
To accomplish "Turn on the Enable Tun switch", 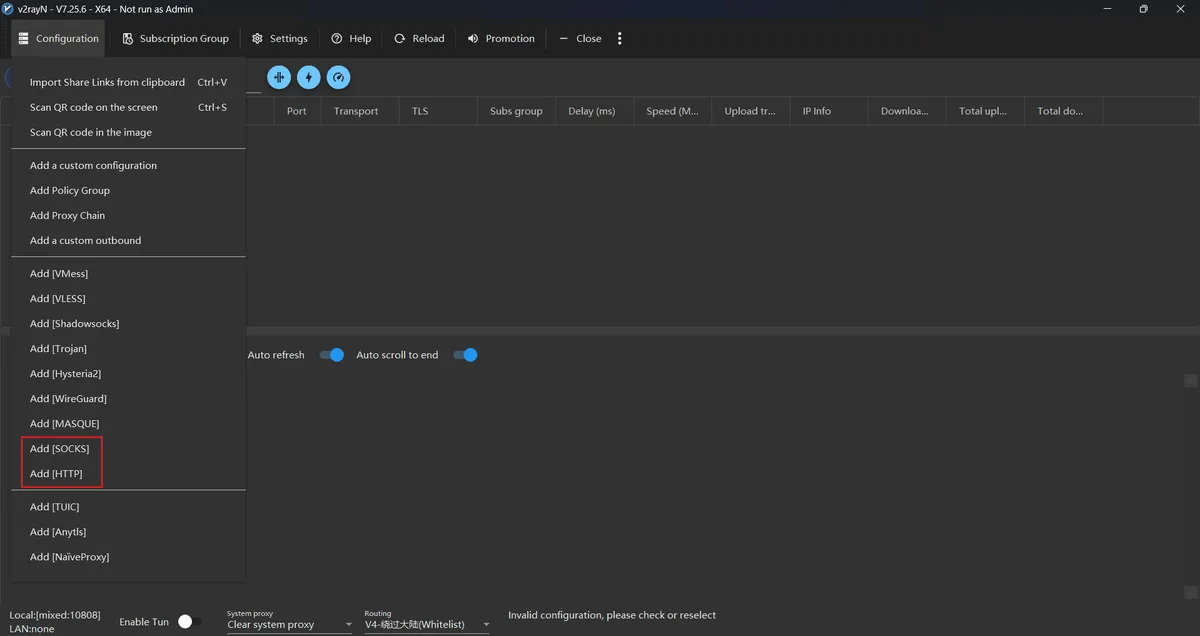I will pyautogui.click(x=189, y=622).
